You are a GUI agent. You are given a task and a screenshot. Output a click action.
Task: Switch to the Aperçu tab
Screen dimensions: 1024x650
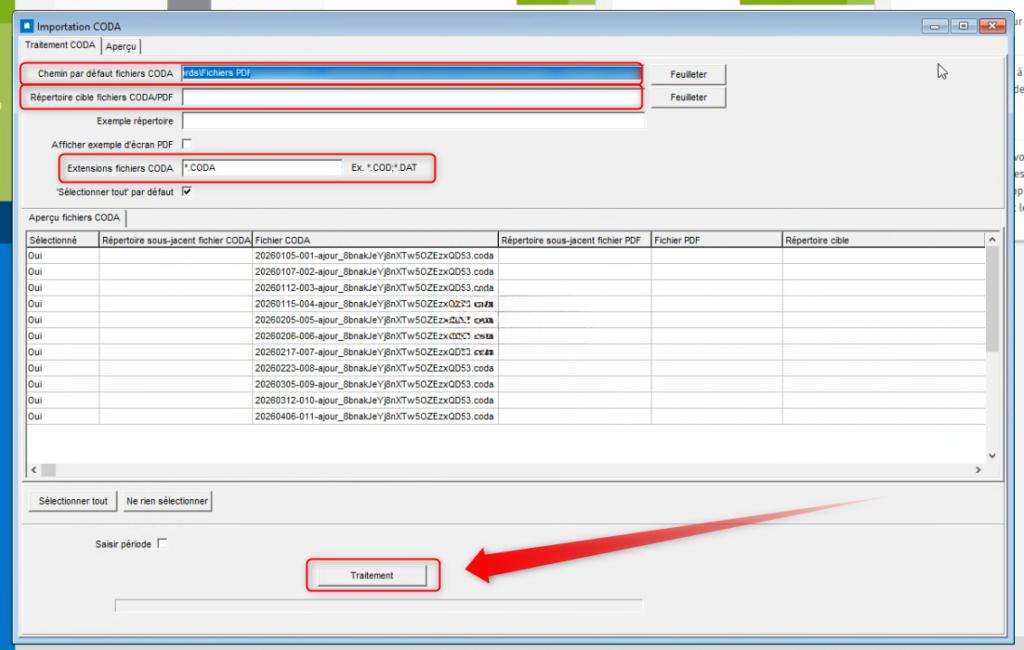coord(121,46)
